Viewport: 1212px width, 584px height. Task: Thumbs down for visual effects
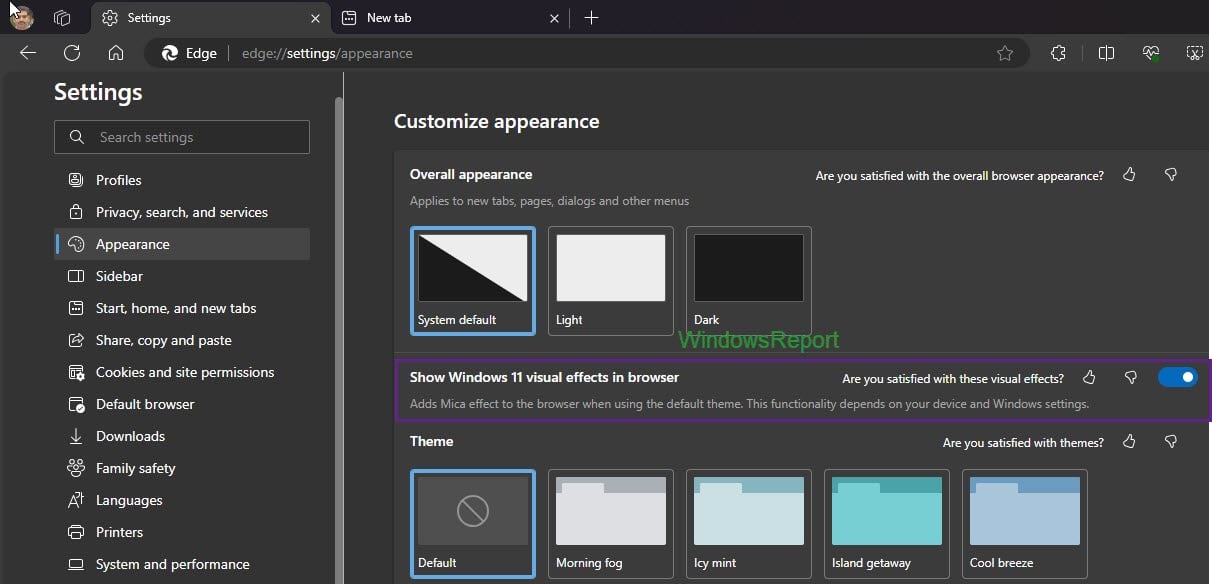pyautogui.click(x=1131, y=378)
